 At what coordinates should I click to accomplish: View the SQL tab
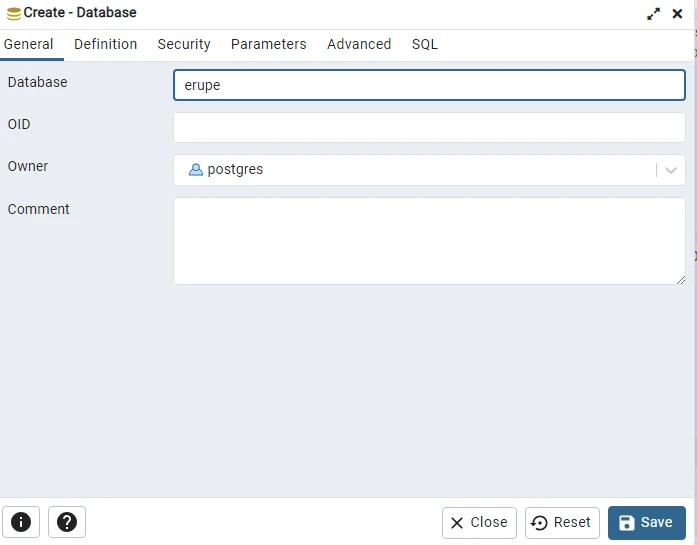(x=425, y=44)
